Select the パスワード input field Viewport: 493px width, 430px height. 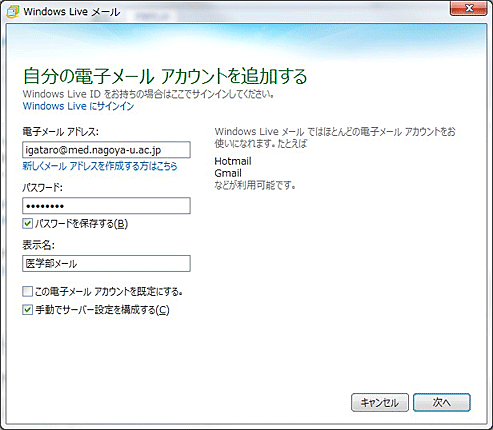106,206
